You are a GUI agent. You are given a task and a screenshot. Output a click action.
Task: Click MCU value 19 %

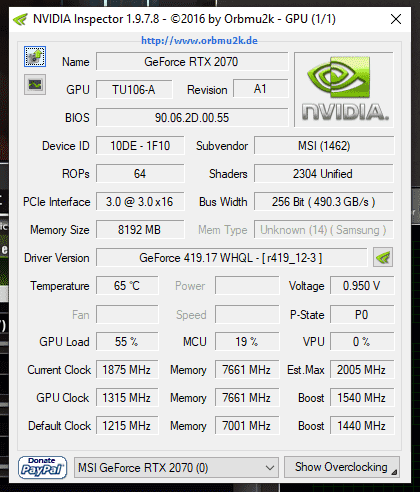pyautogui.click(x=247, y=341)
